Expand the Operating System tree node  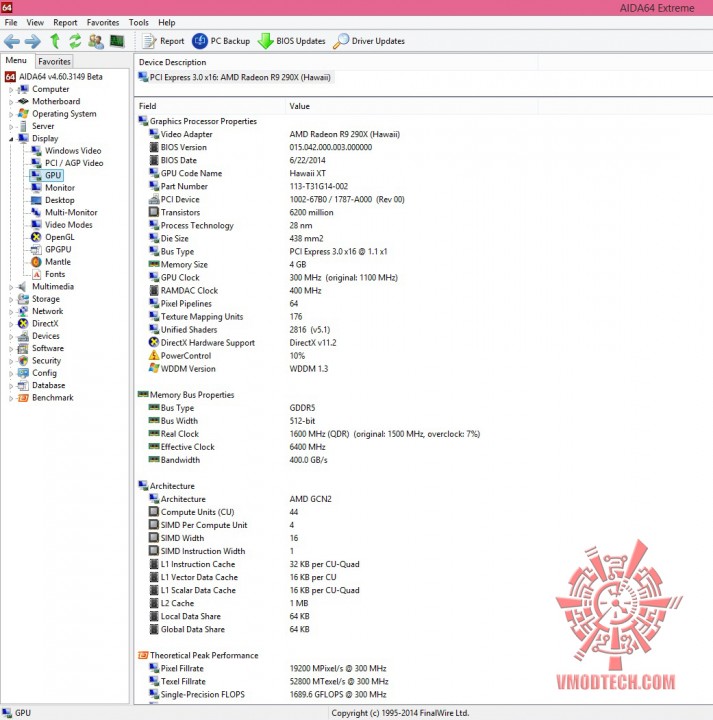[x=11, y=114]
